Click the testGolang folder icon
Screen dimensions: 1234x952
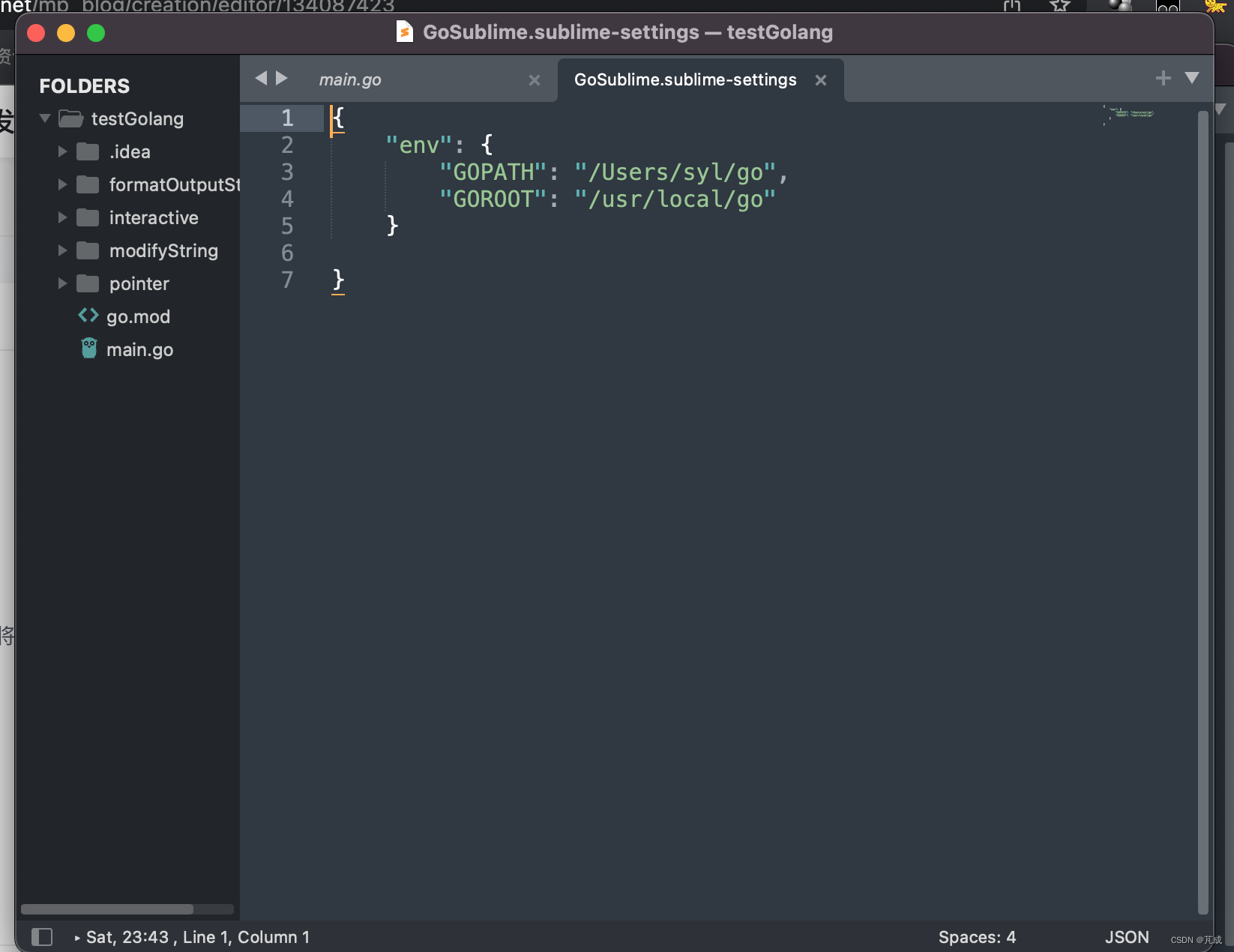(70, 118)
